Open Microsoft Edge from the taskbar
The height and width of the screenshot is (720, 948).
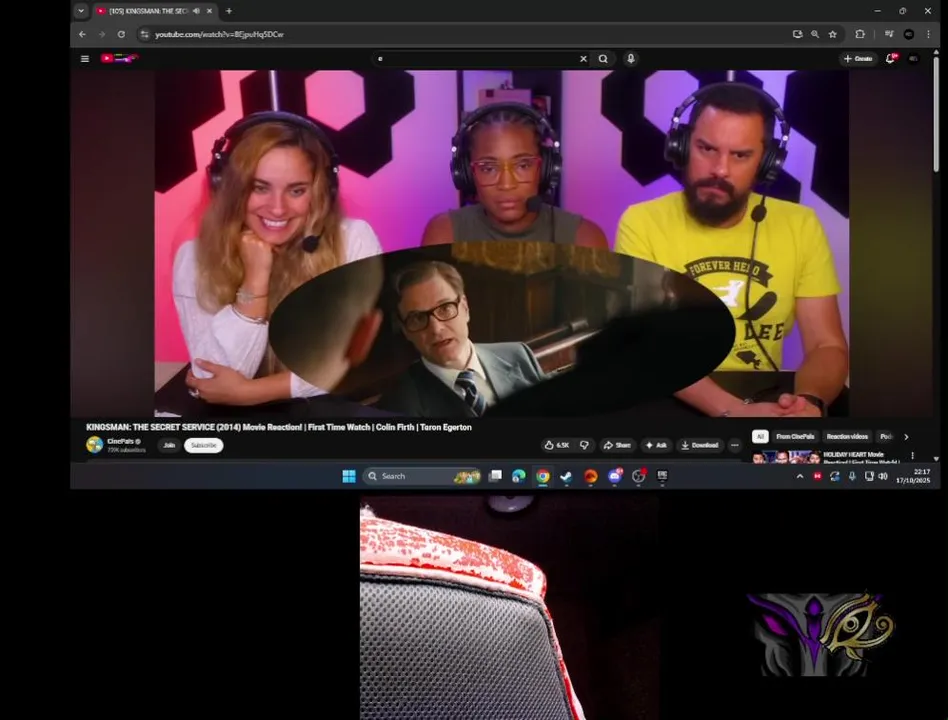click(x=519, y=476)
